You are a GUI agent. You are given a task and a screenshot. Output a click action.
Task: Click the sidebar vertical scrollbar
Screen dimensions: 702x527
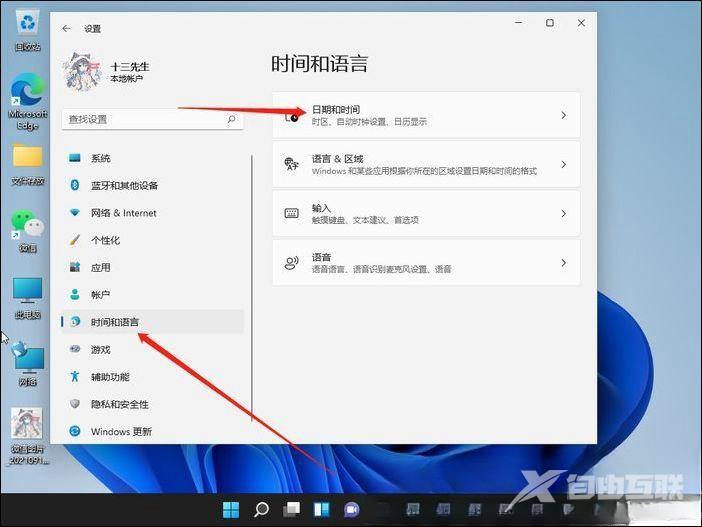252,288
